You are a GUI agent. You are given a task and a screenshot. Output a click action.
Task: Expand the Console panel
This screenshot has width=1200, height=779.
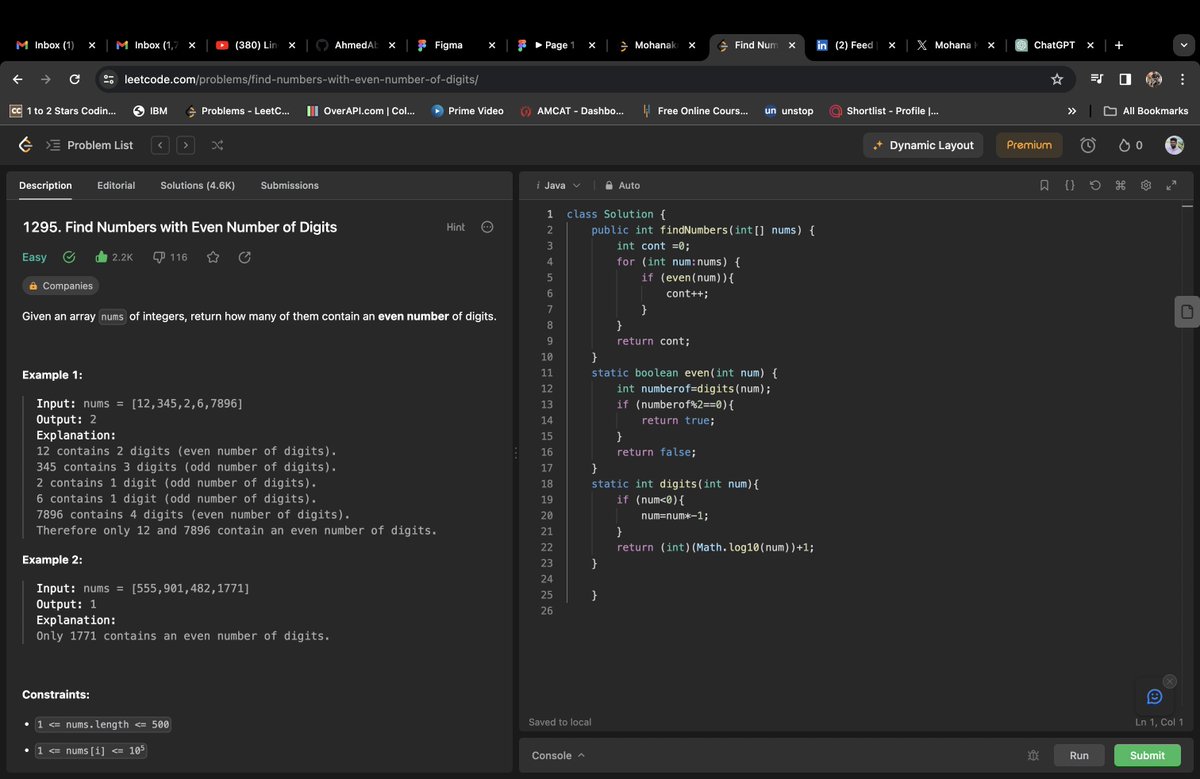pyautogui.click(x=558, y=755)
